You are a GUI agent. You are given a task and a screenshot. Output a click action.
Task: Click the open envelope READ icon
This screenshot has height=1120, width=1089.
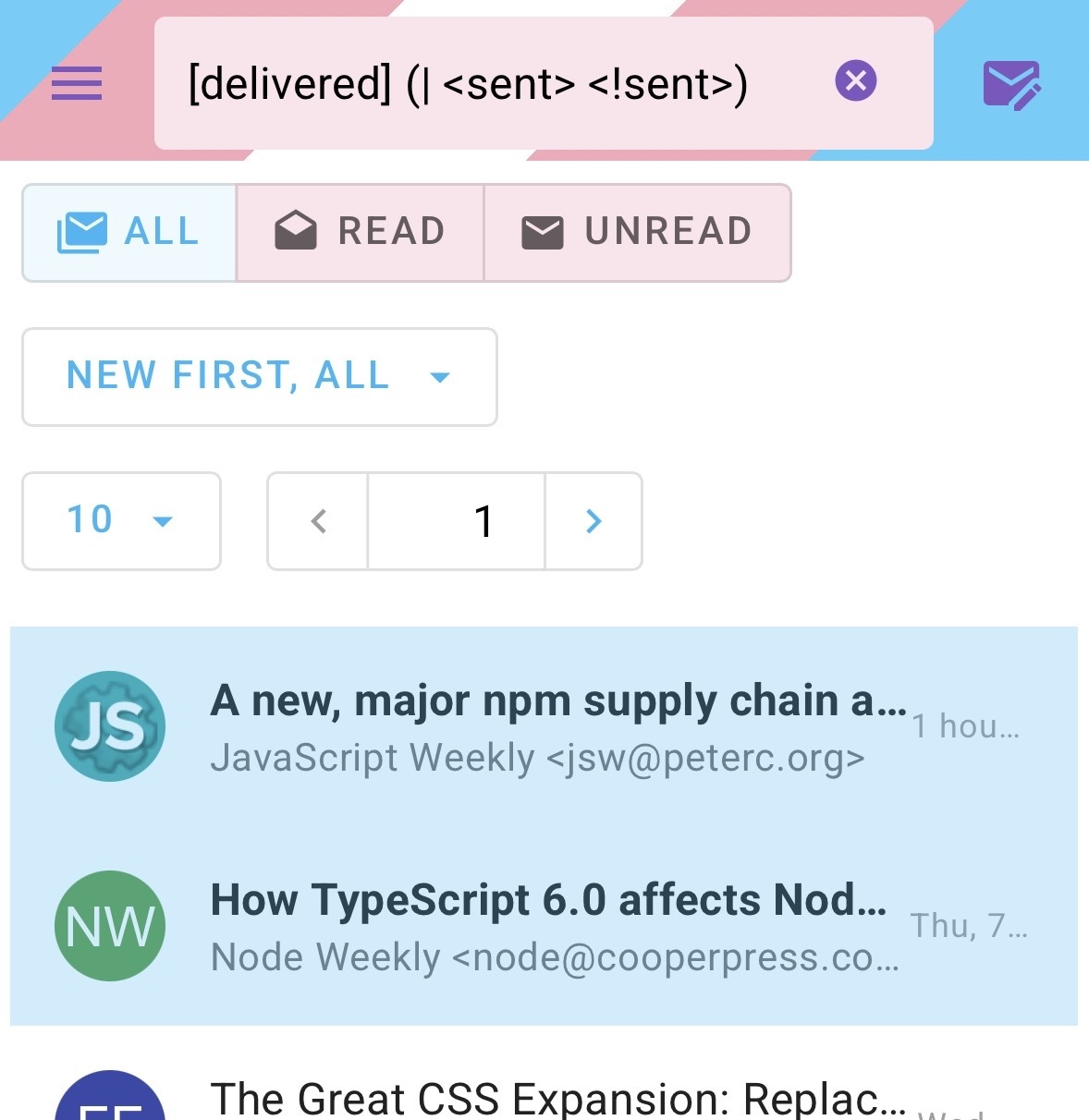click(x=296, y=232)
